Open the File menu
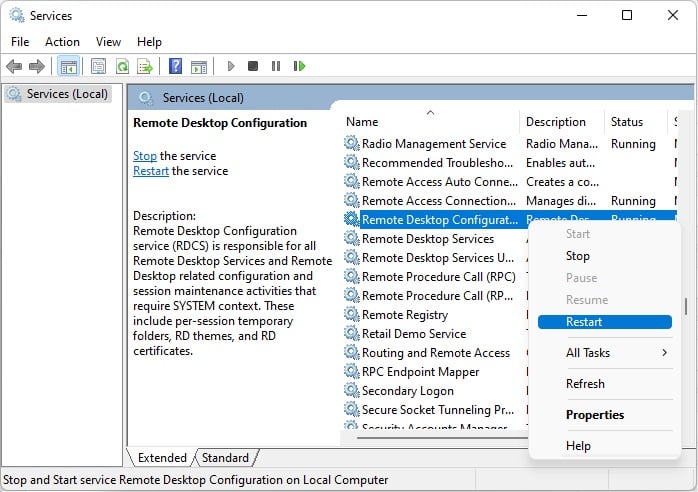698x492 pixels. (x=20, y=42)
